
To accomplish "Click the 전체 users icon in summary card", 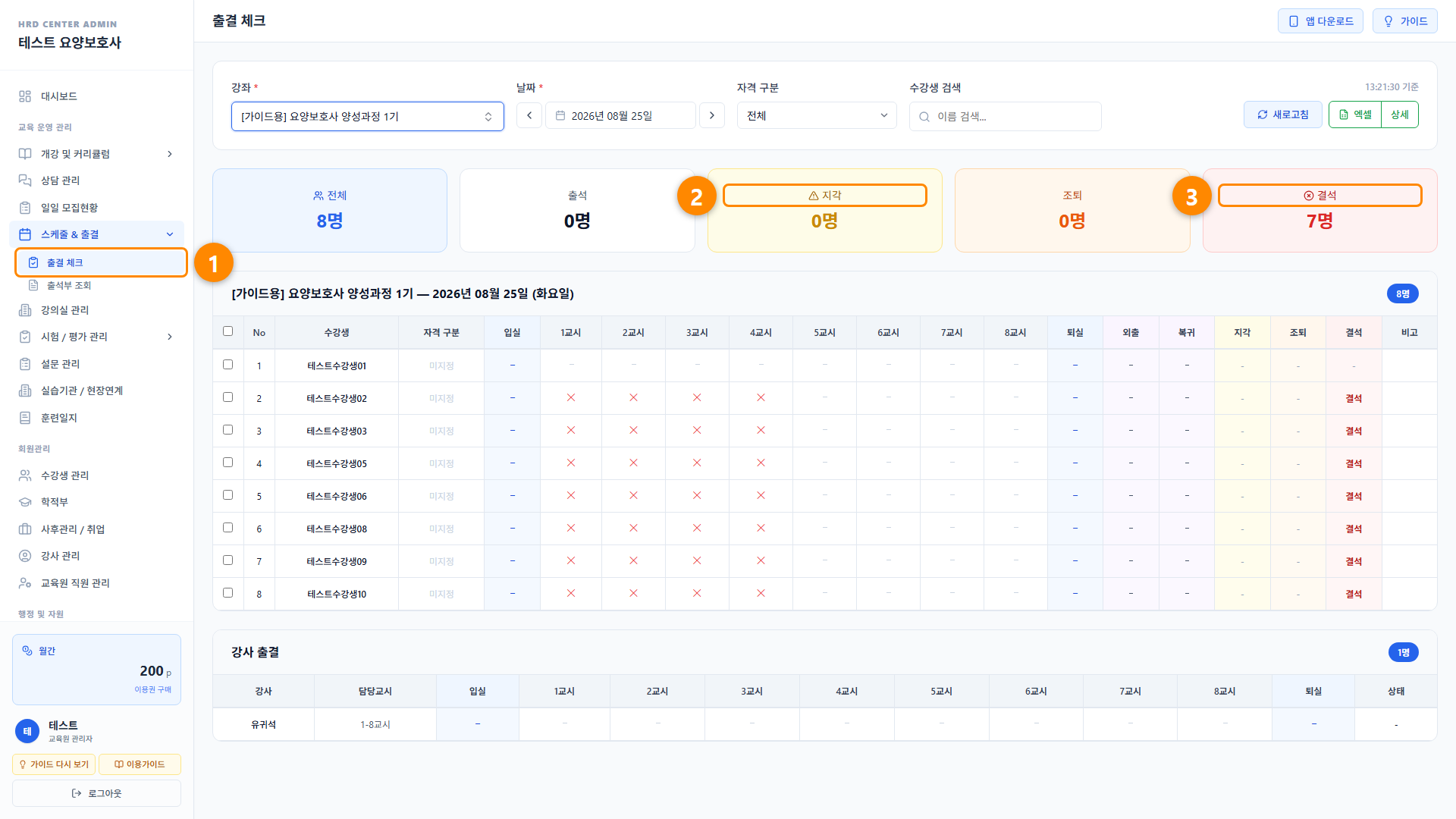I will (318, 196).
